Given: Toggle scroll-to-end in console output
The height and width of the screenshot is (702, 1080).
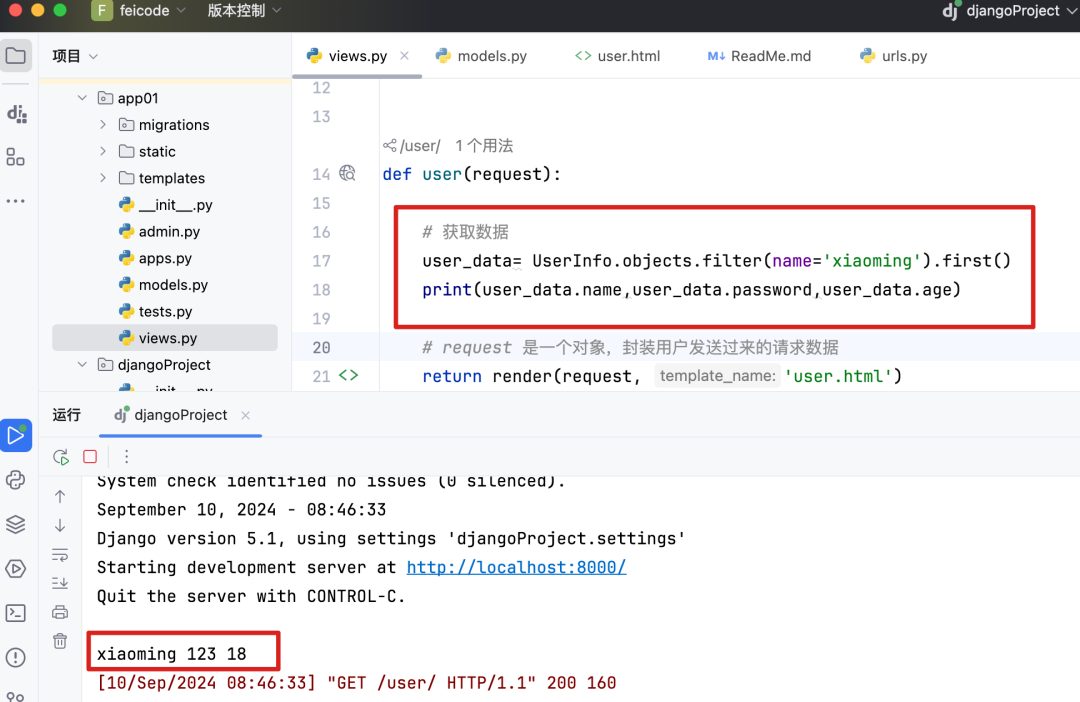Looking at the screenshot, I should (x=60, y=583).
